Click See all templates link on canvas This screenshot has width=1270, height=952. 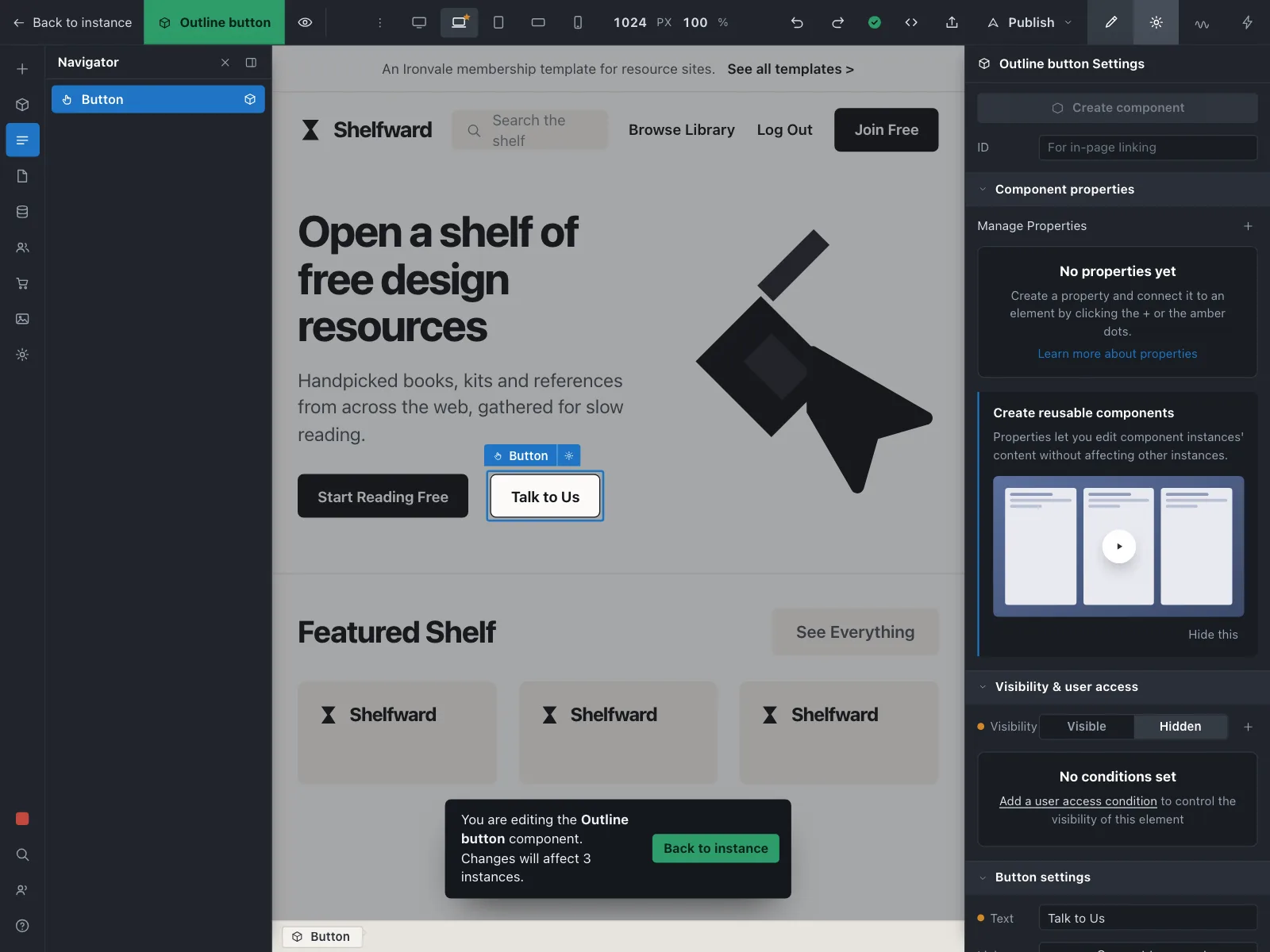(791, 69)
